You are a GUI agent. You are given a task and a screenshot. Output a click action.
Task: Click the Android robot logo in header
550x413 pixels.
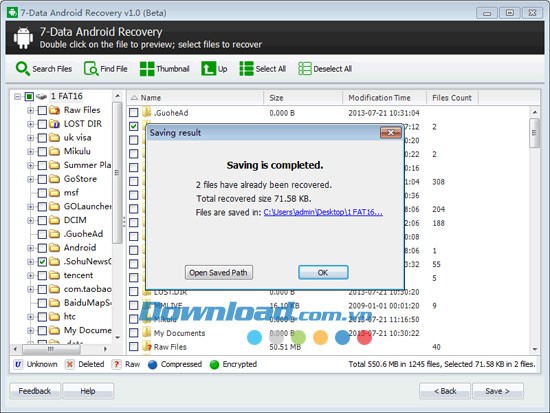tap(23, 38)
